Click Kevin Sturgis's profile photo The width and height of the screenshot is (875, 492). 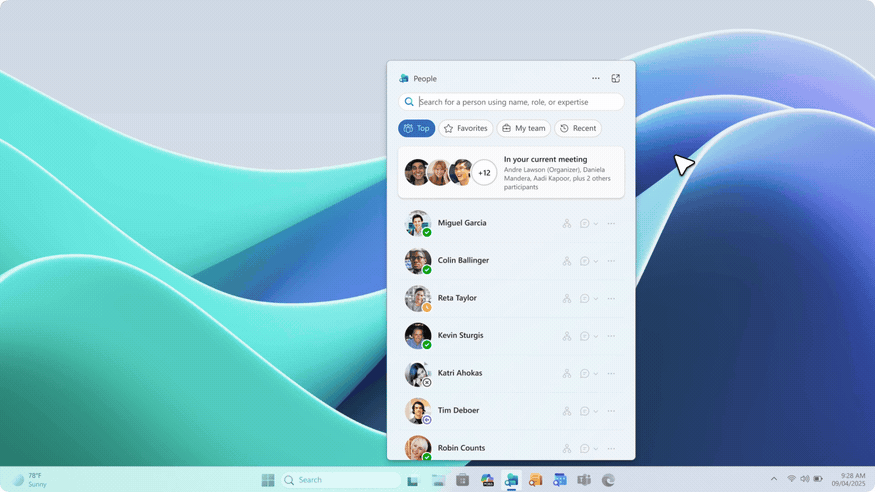point(418,336)
